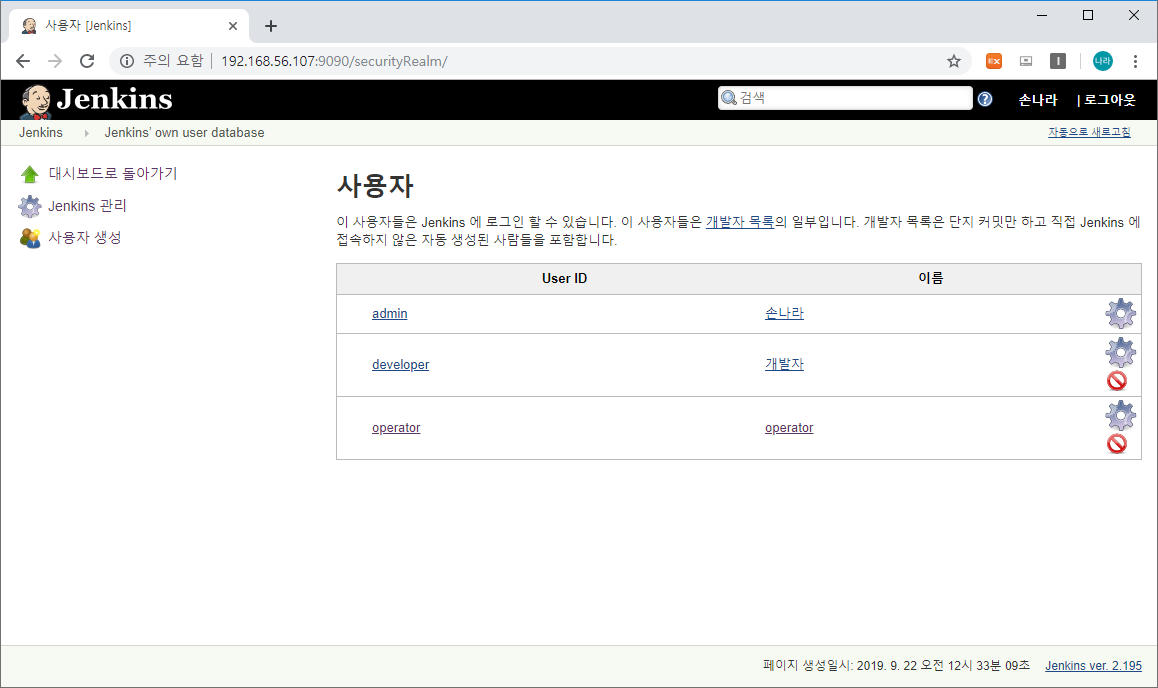The image size is (1158, 688).
Task: Click the 사용자 생성 people icon
Action: (x=30, y=238)
